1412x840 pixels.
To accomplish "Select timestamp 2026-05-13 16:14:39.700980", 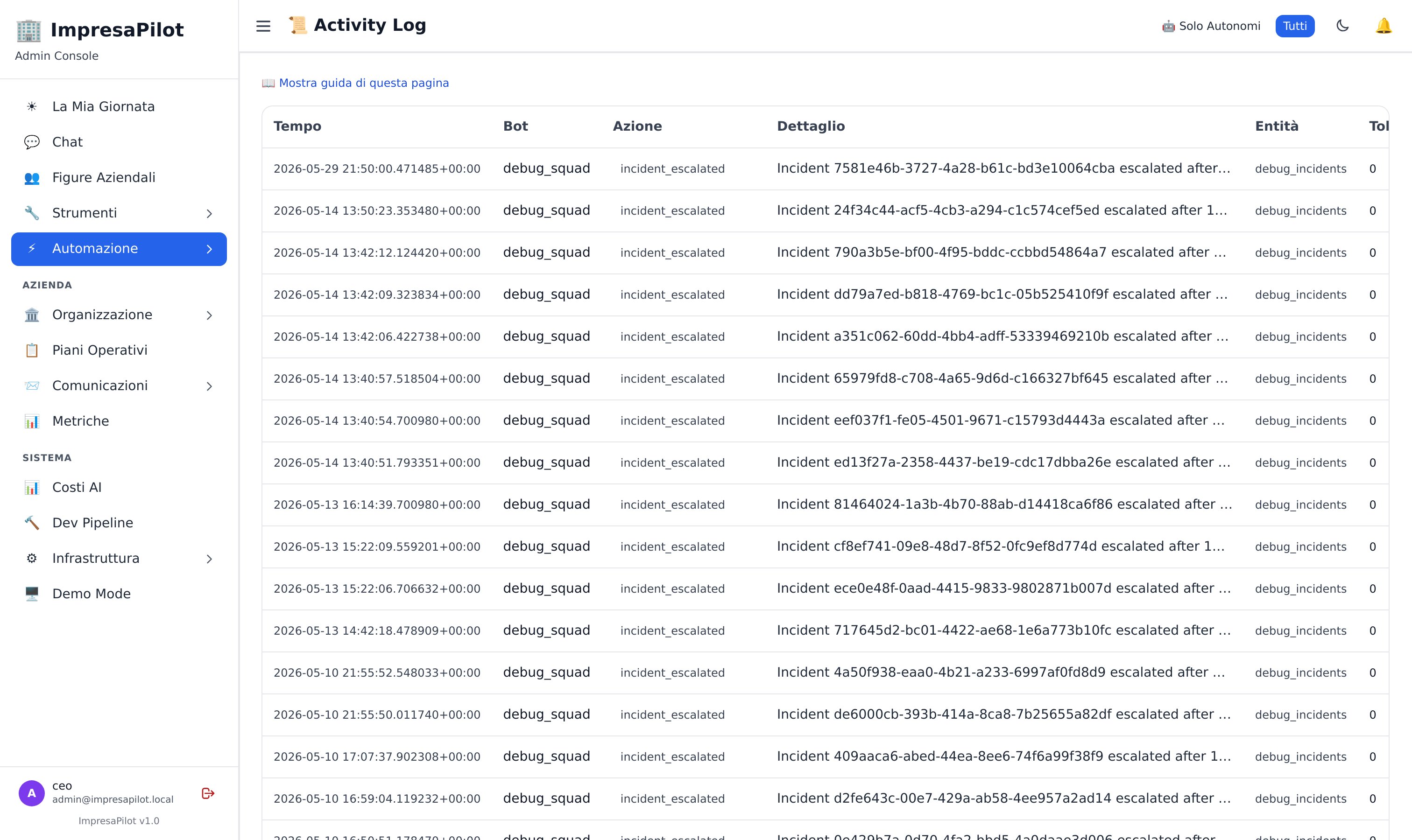I will coord(377,505).
